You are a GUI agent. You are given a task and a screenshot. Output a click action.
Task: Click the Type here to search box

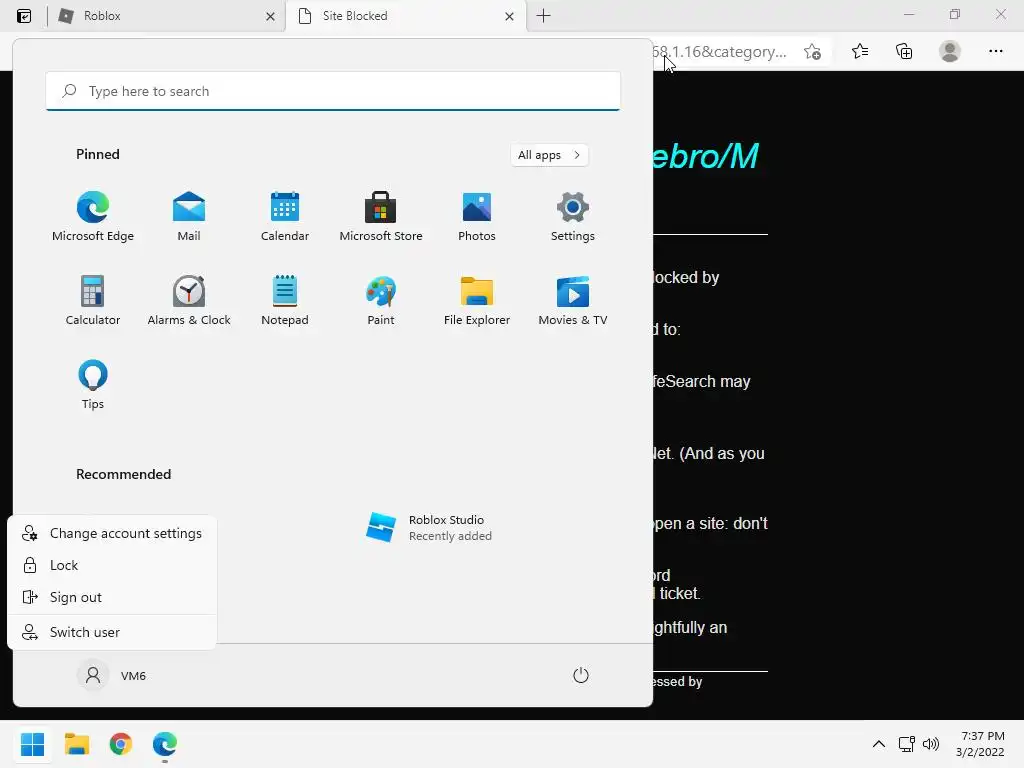coord(333,91)
